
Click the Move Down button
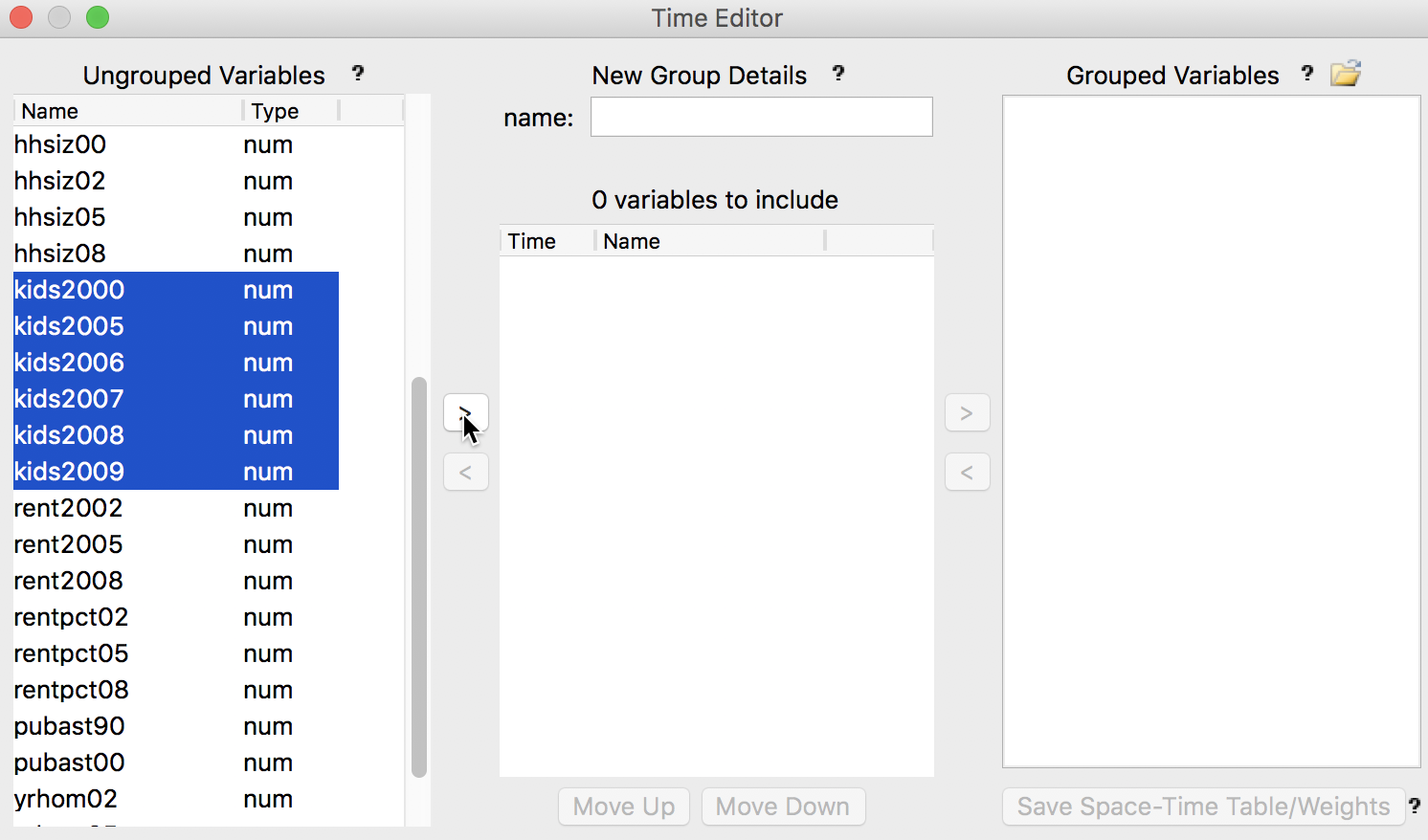pyautogui.click(x=783, y=807)
